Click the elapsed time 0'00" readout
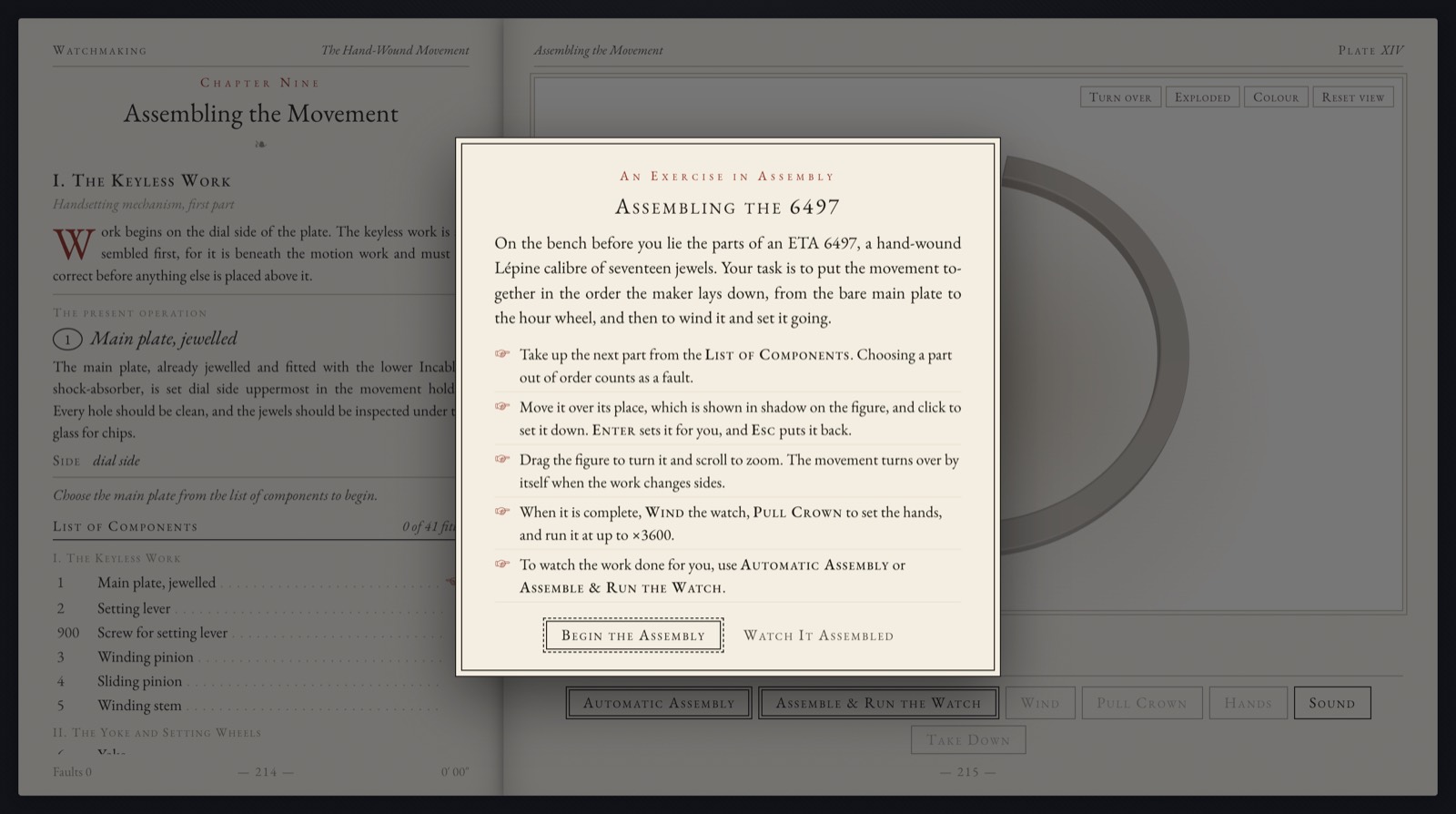Screen dimensions: 1456x814 [x=455, y=772]
